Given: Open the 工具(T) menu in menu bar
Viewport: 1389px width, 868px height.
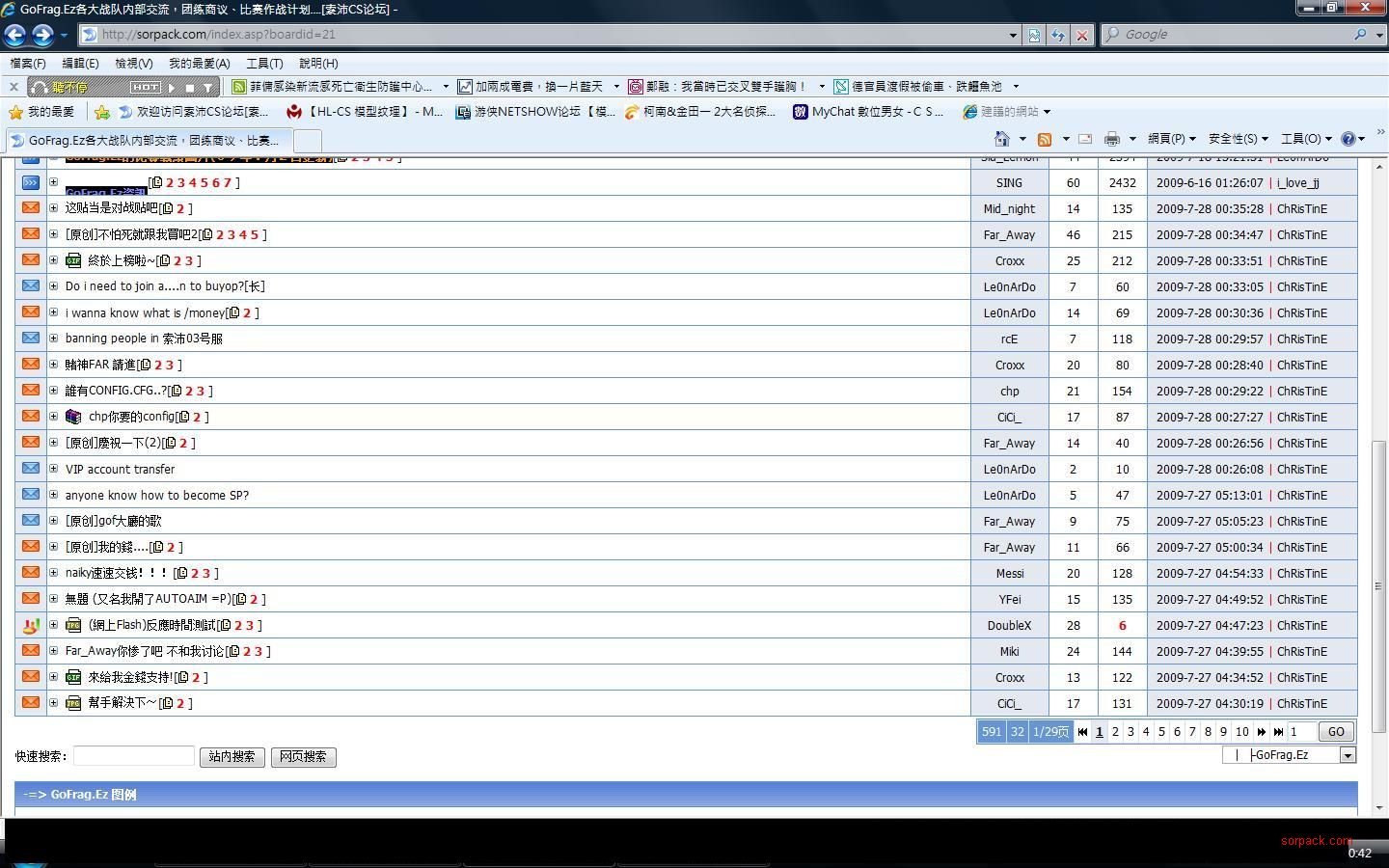Looking at the screenshot, I should (264, 64).
